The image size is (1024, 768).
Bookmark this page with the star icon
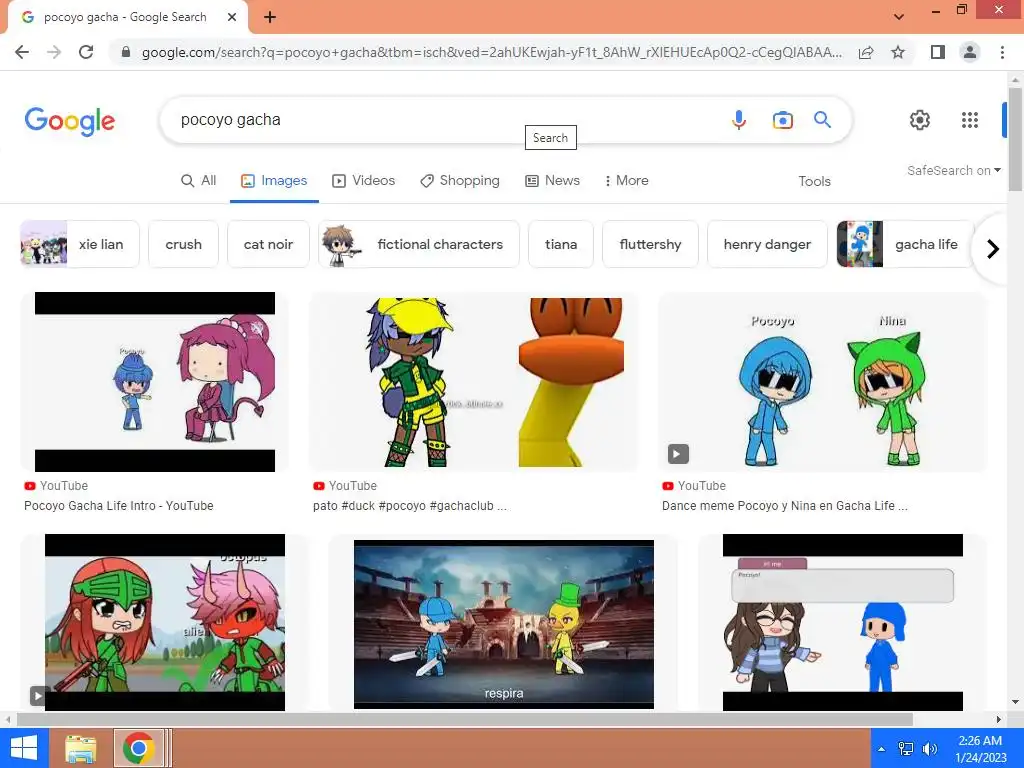tap(898, 52)
